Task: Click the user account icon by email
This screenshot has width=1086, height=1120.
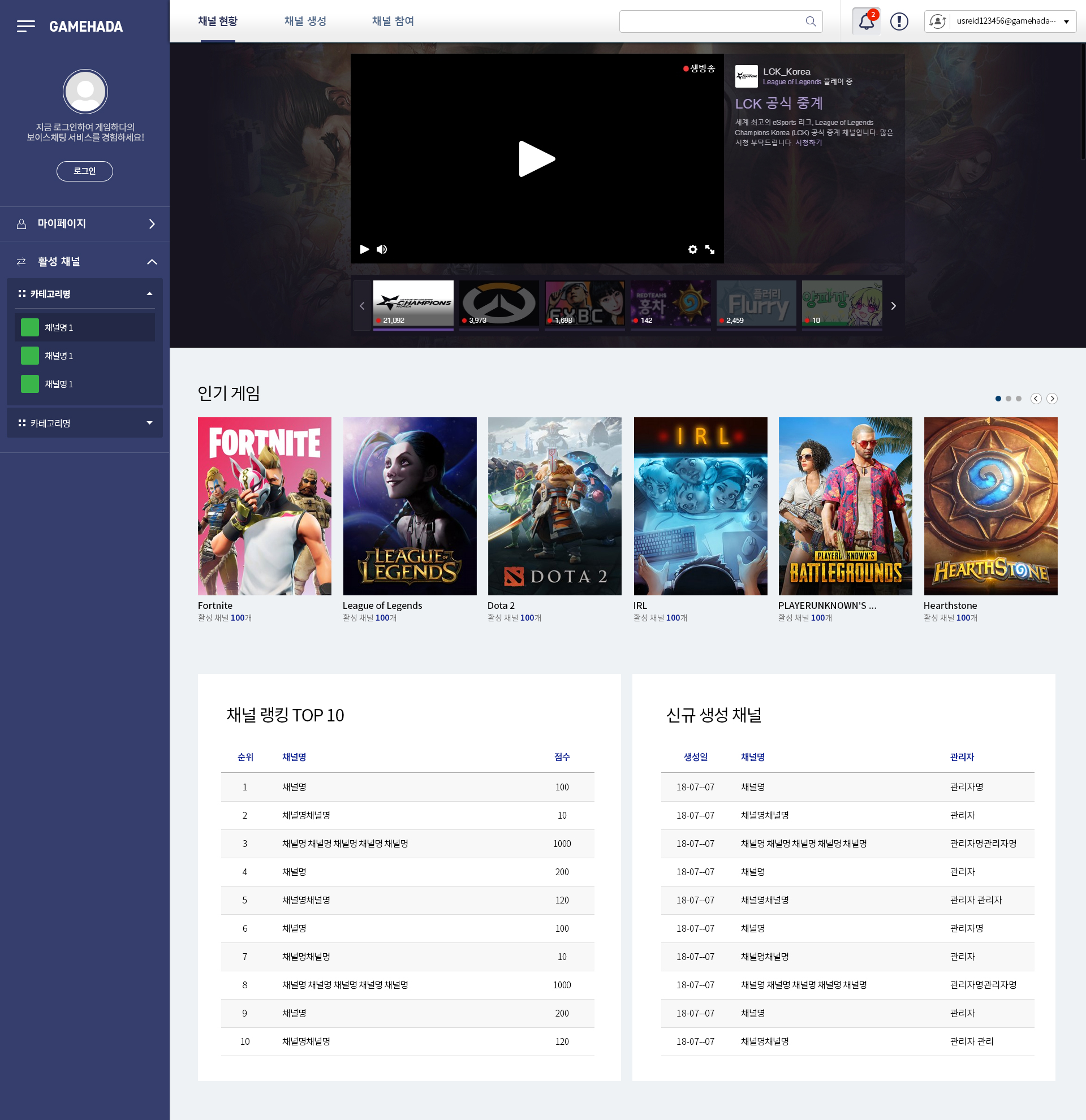Action: [x=937, y=21]
